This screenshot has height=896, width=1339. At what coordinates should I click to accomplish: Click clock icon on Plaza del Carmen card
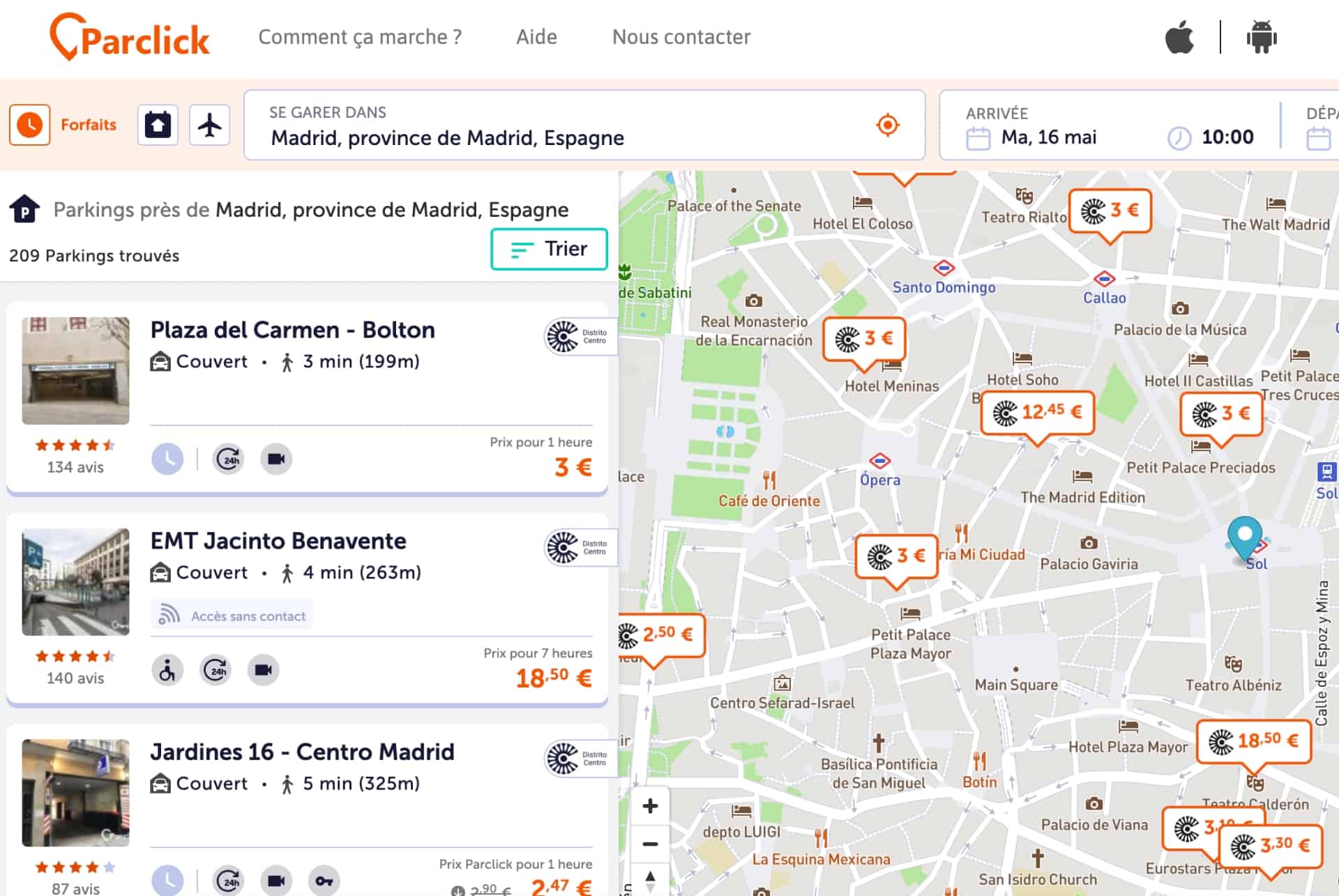[x=167, y=459]
